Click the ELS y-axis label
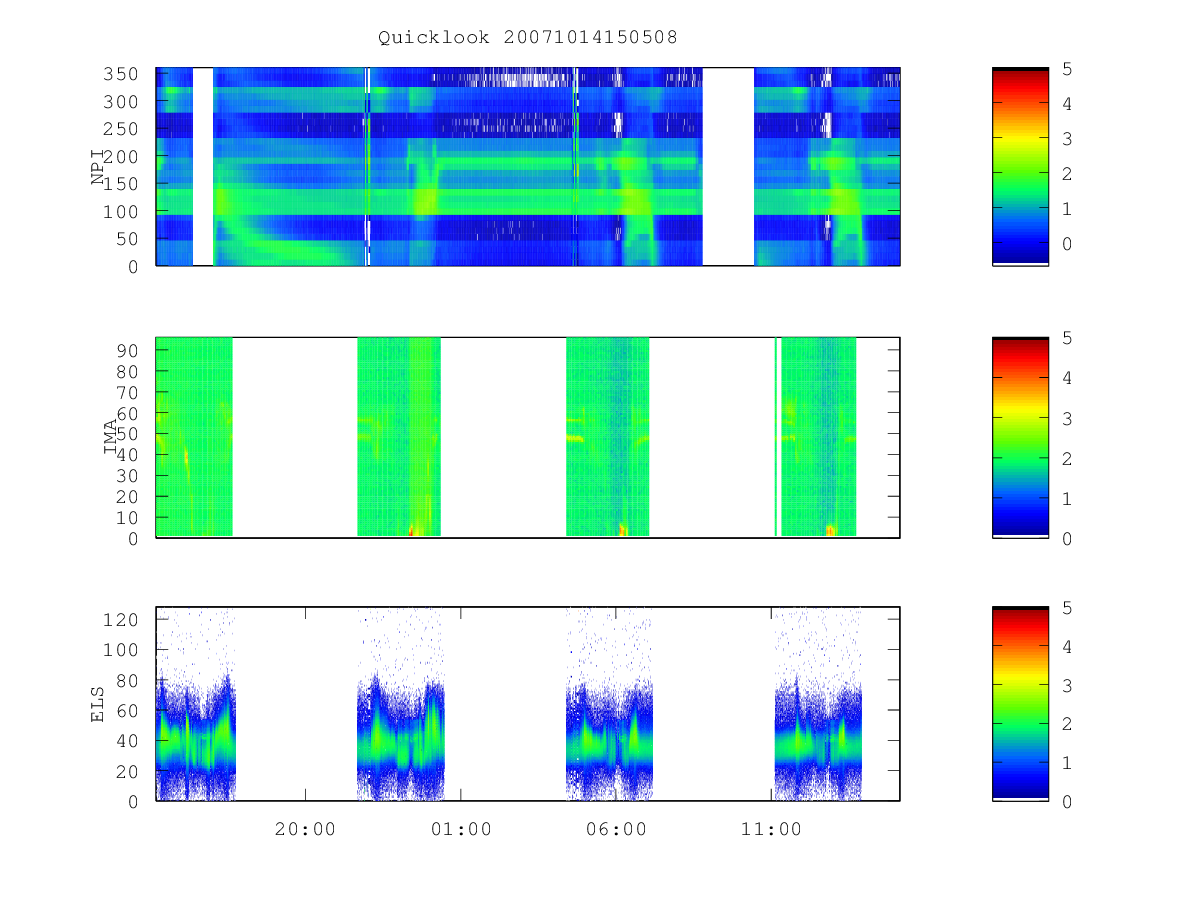1200x900 pixels. (x=99, y=704)
